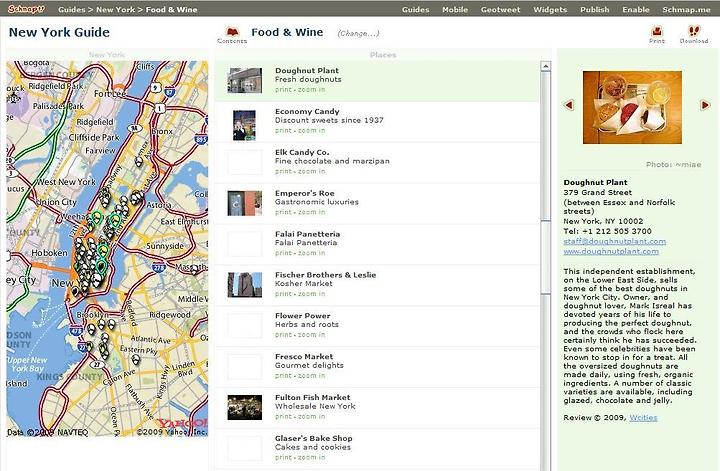Click (Change...) next to Food & Wine
Viewport: 720px width, 471px height.
358,33
